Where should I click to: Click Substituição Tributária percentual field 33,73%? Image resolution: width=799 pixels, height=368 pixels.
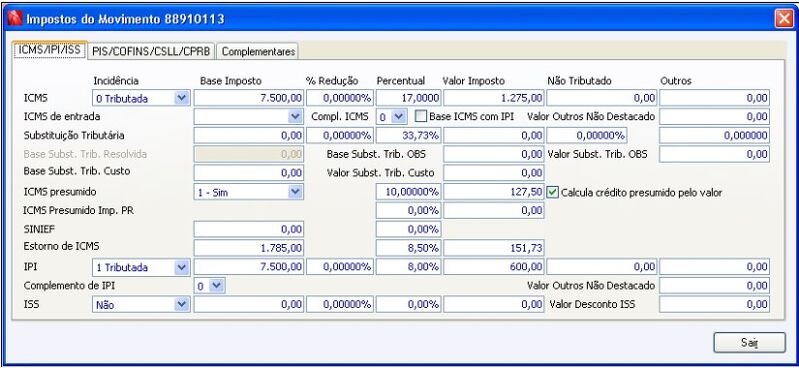coord(409,136)
